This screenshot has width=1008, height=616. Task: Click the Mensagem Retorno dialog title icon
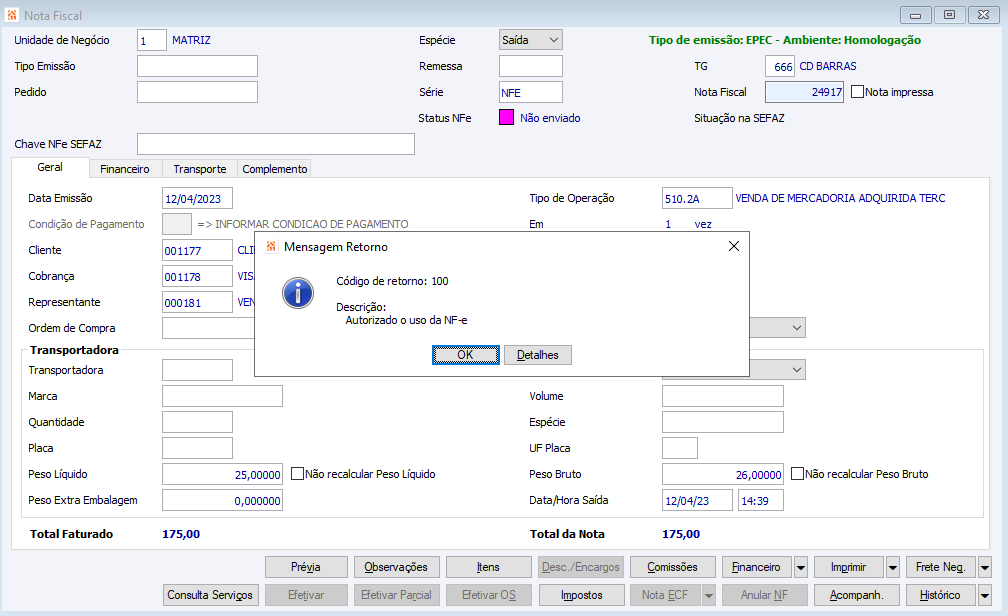tap(271, 246)
